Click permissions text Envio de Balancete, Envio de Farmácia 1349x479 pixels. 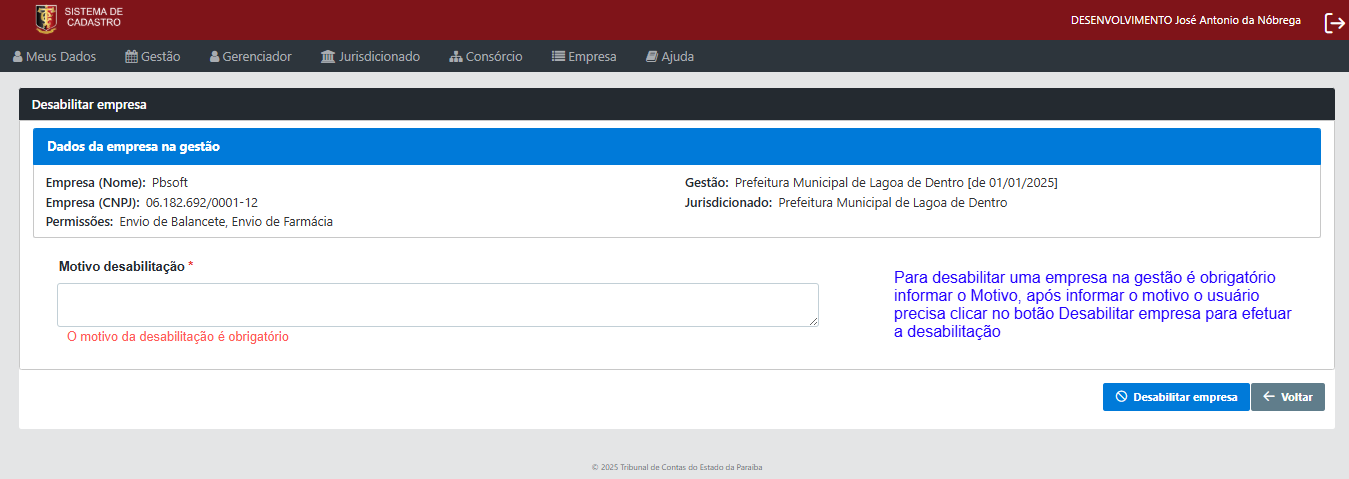pyautogui.click(x=226, y=222)
